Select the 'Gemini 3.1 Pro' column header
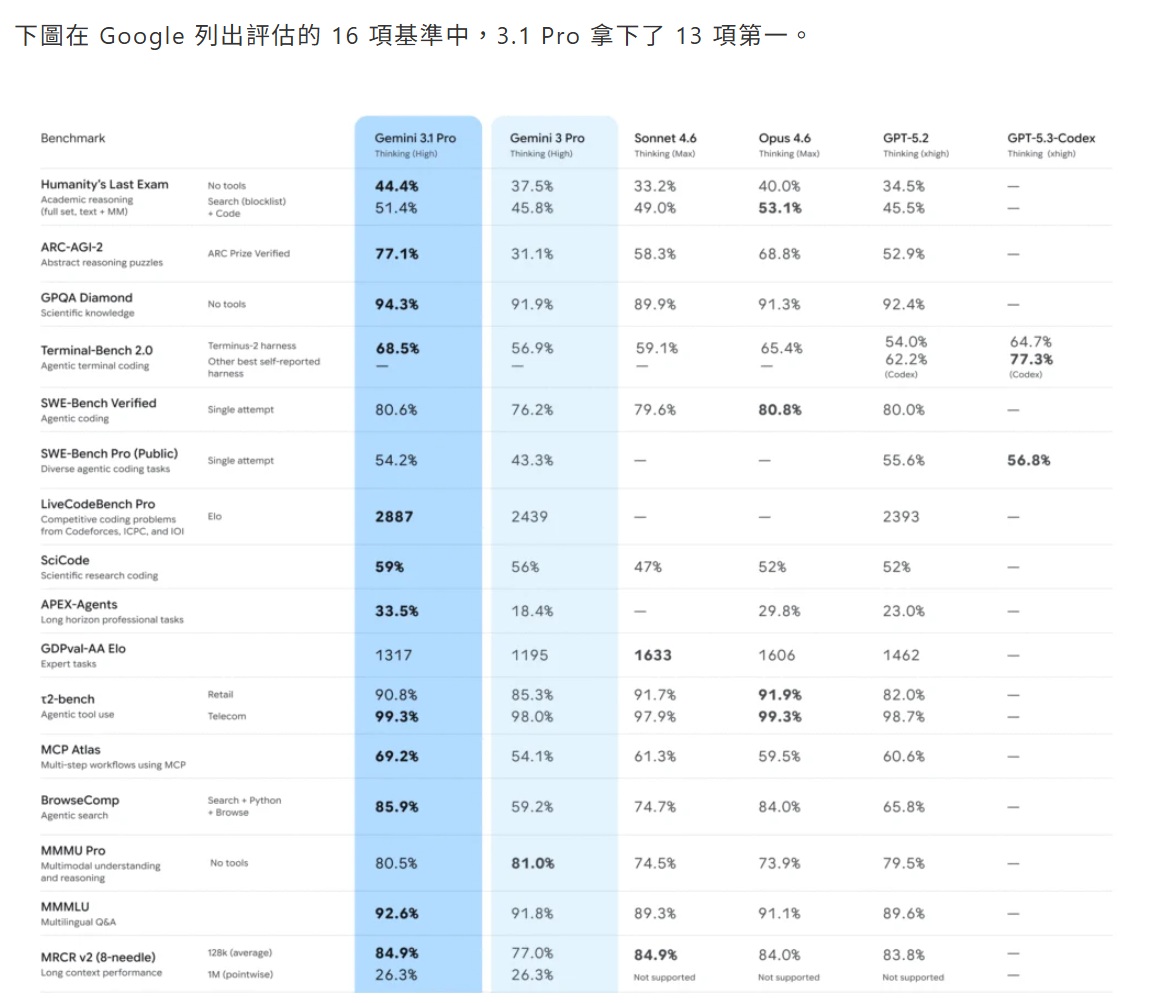Screen dimensions: 1152x1003 (415, 138)
